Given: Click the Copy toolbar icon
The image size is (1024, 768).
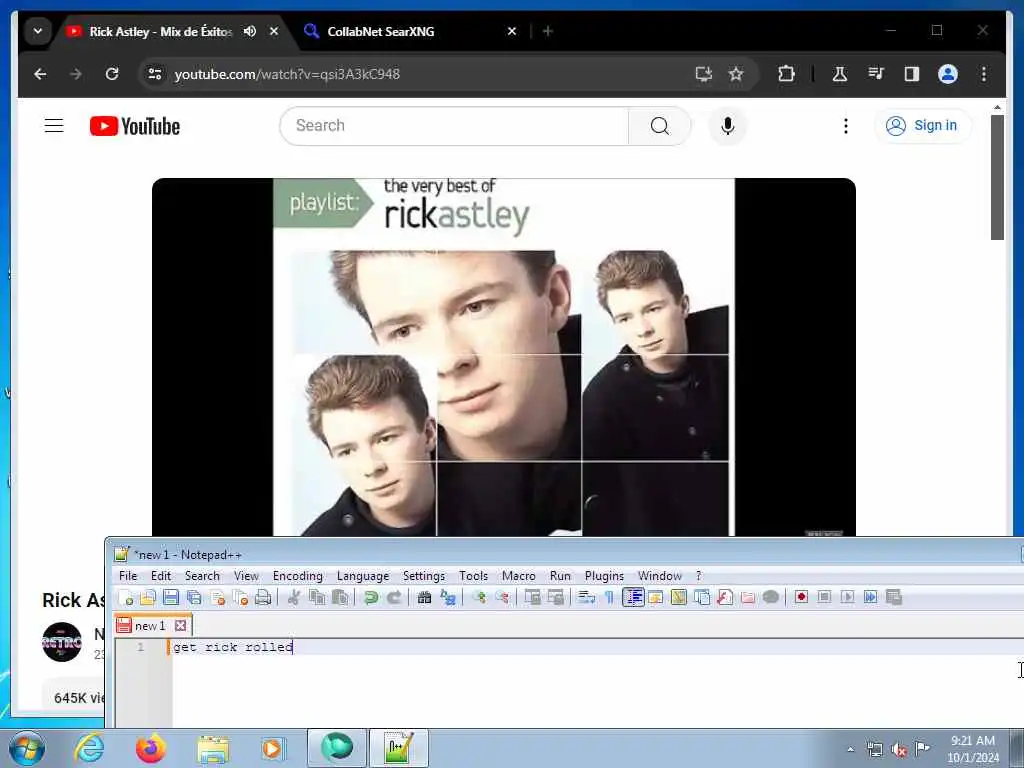Looking at the screenshot, I should 317,597.
